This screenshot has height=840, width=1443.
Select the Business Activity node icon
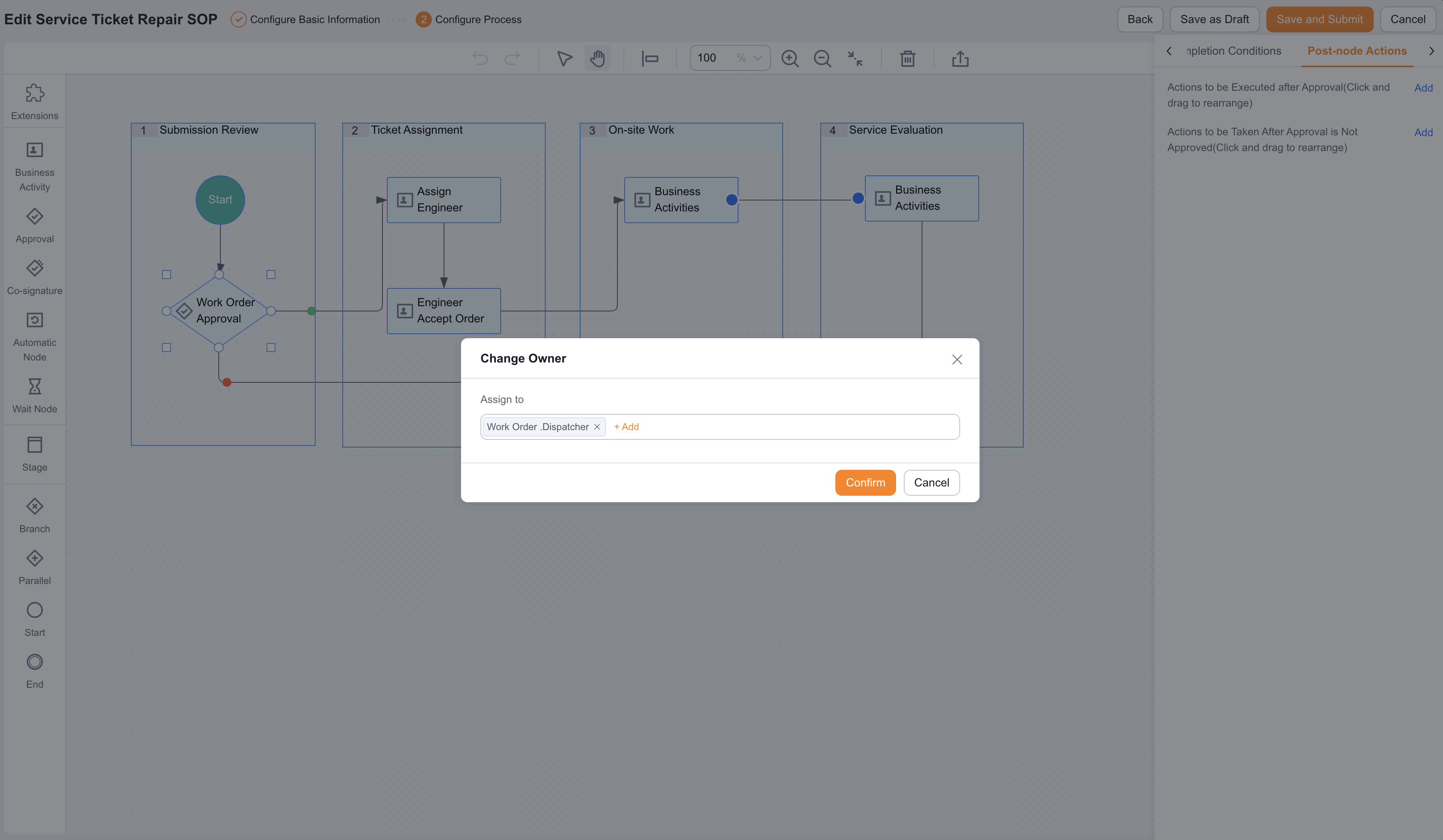pos(34,150)
